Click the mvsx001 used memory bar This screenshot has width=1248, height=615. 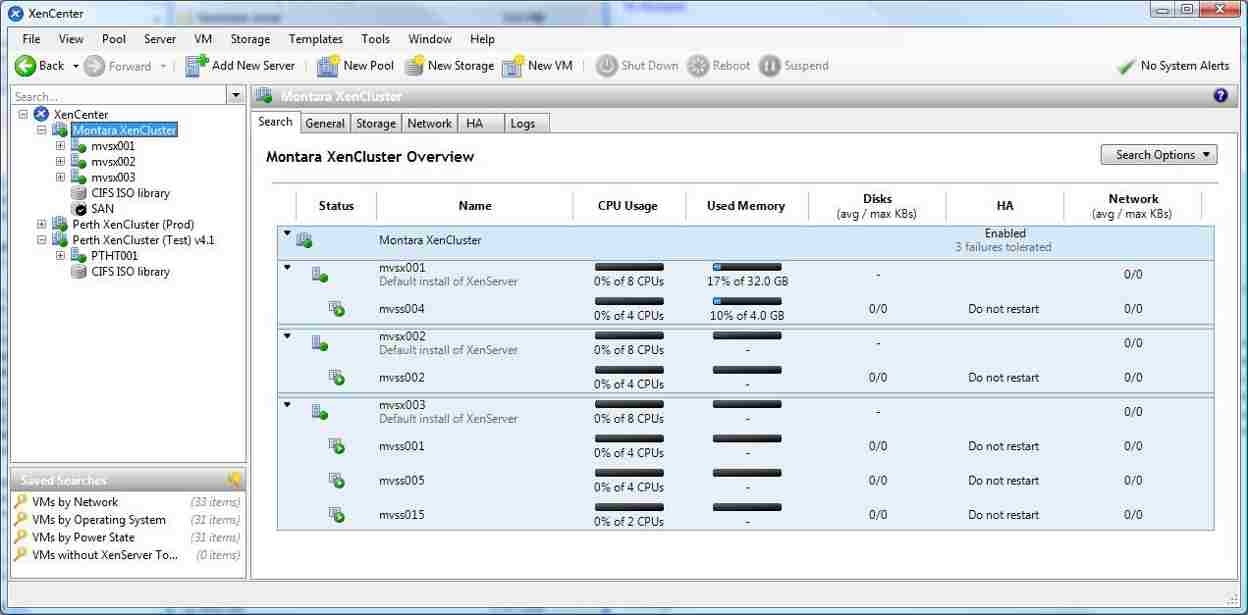(747, 268)
